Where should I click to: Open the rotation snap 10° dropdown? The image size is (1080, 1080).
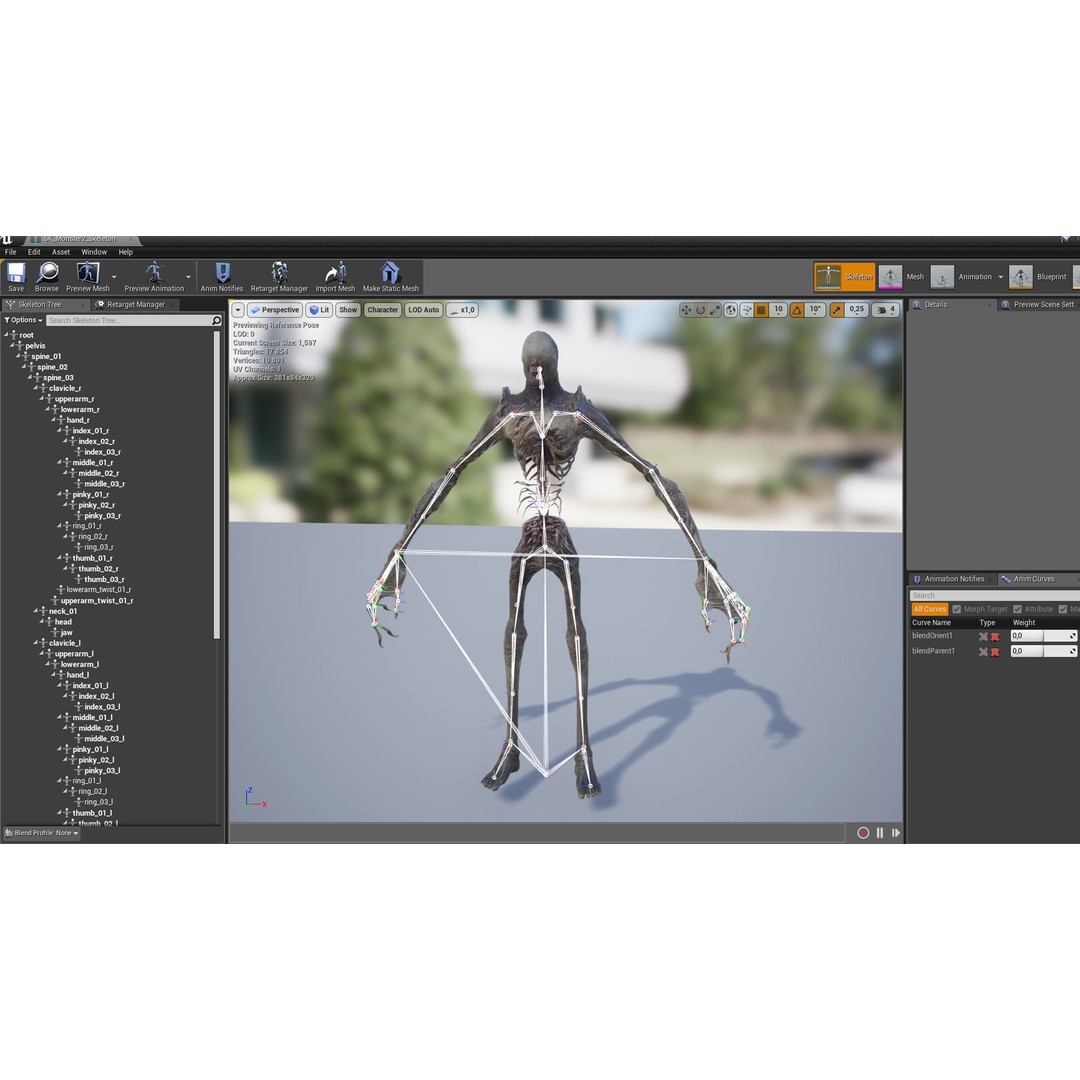[x=815, y=310]
